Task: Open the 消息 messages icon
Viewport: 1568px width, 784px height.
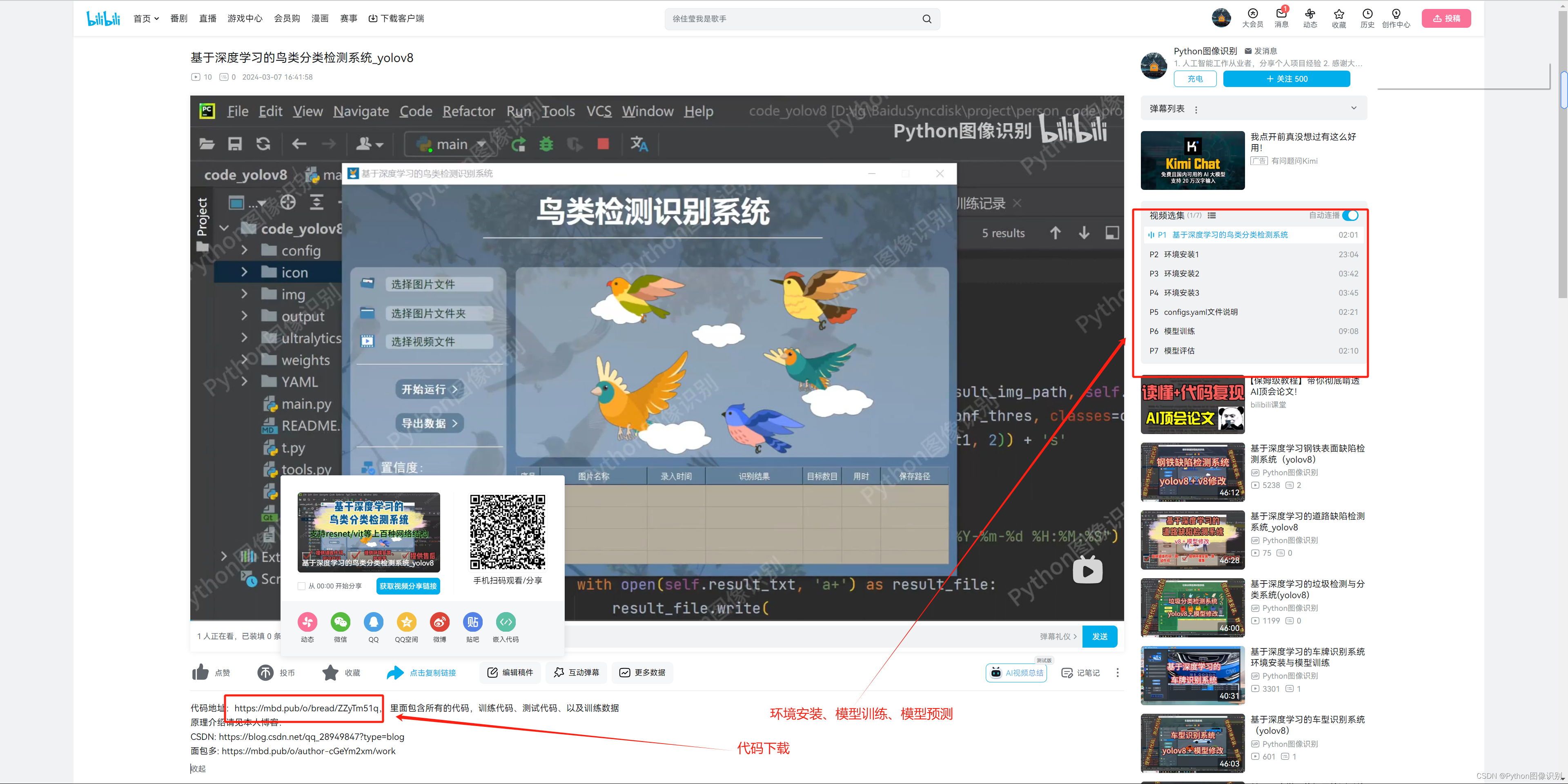Action: tap(1281, 18)
